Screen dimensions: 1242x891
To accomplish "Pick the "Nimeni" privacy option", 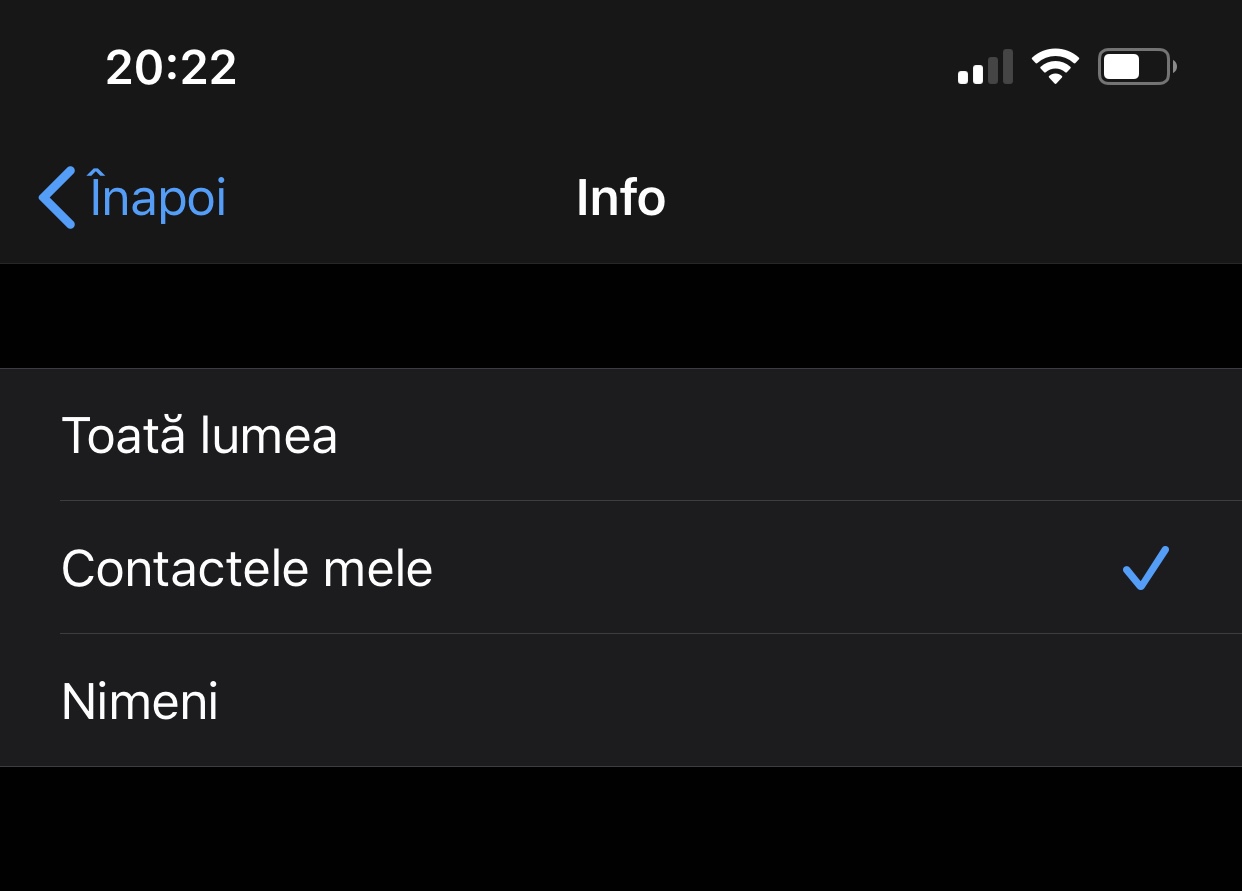I will click(x=140, y=702).
